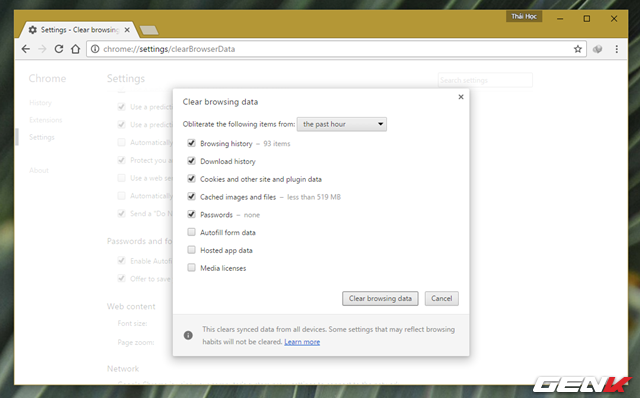Click the forward navigation arrow

tap(42, 49)
